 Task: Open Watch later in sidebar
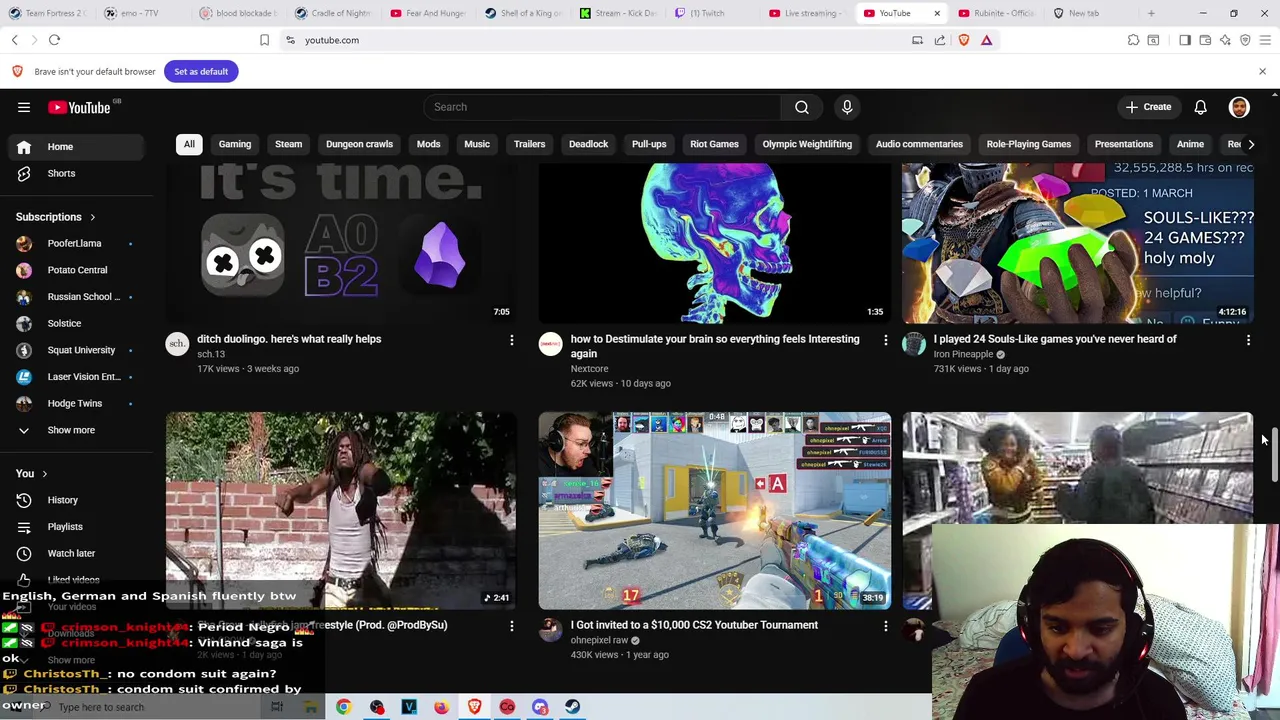[x=72, y=553]
